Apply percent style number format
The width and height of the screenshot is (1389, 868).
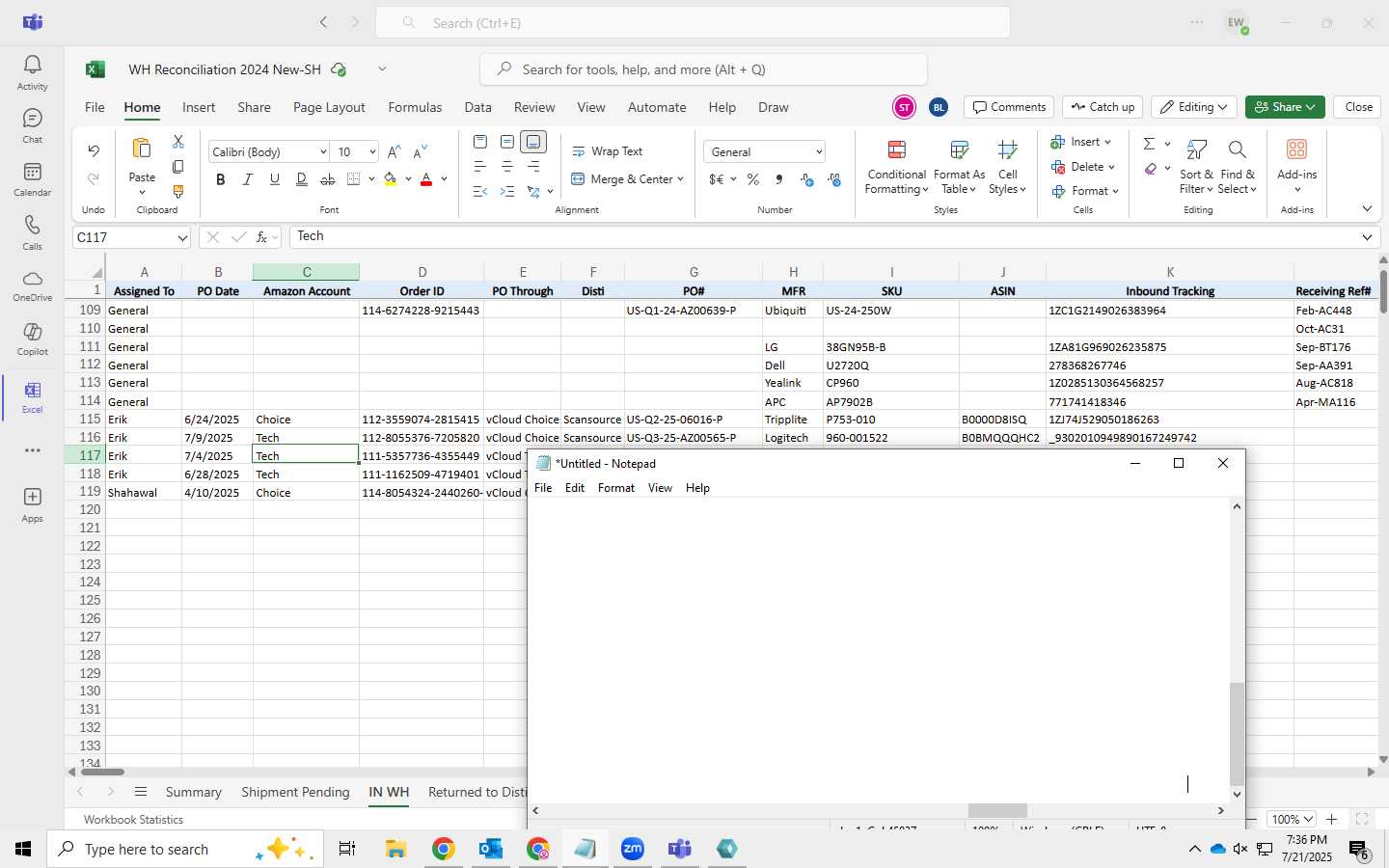click(752, 179)
